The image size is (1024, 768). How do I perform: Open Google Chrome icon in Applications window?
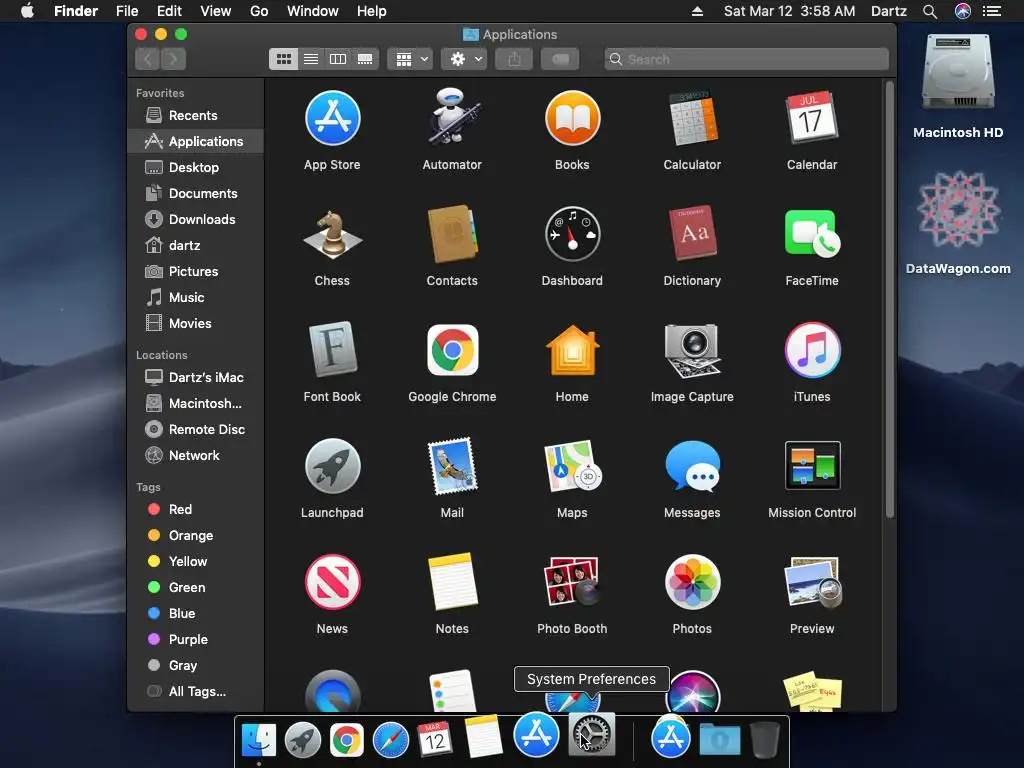pyautogui.click(x=452, y=350)
